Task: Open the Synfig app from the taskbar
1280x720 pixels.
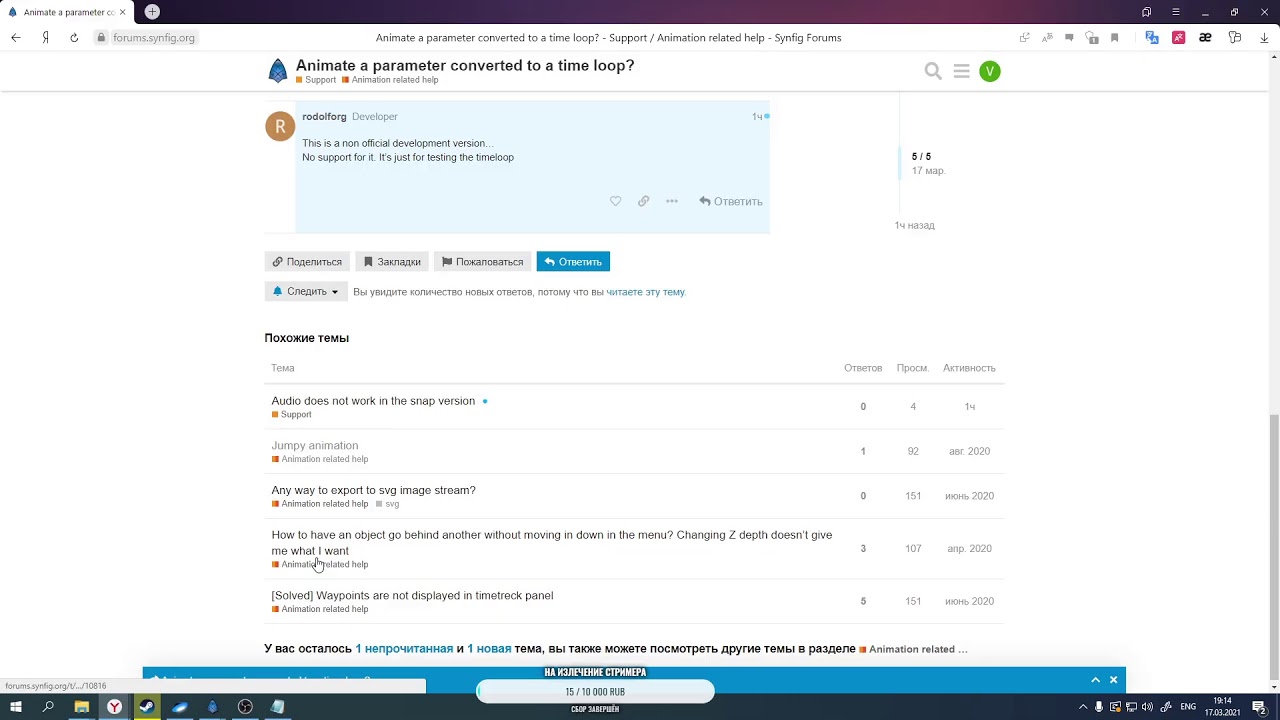Action: pos(212,707)
